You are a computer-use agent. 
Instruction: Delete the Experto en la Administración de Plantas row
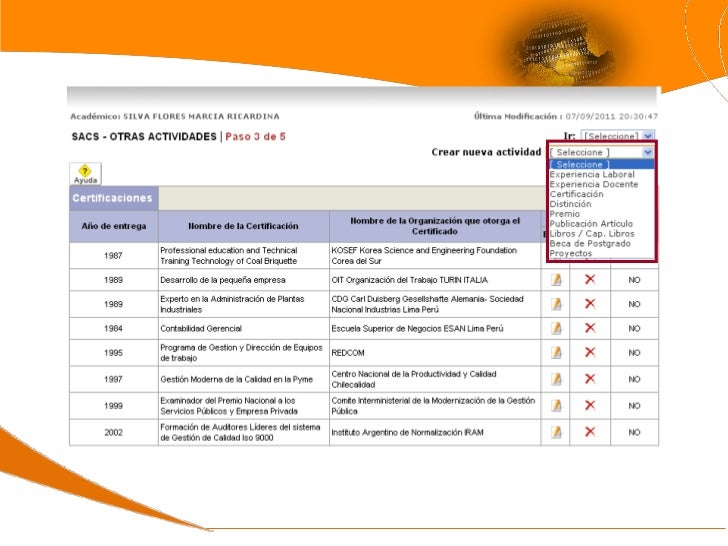pos(590,304)
